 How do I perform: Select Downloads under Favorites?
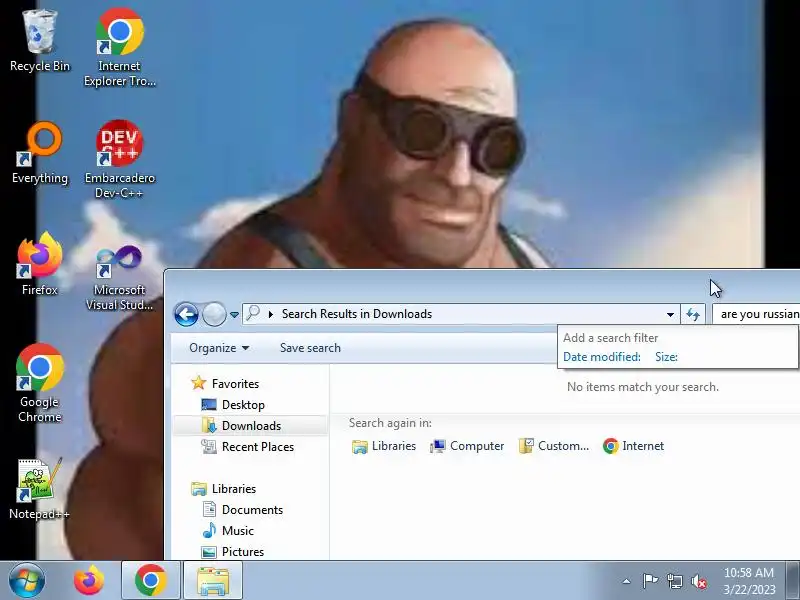point(241,426)
